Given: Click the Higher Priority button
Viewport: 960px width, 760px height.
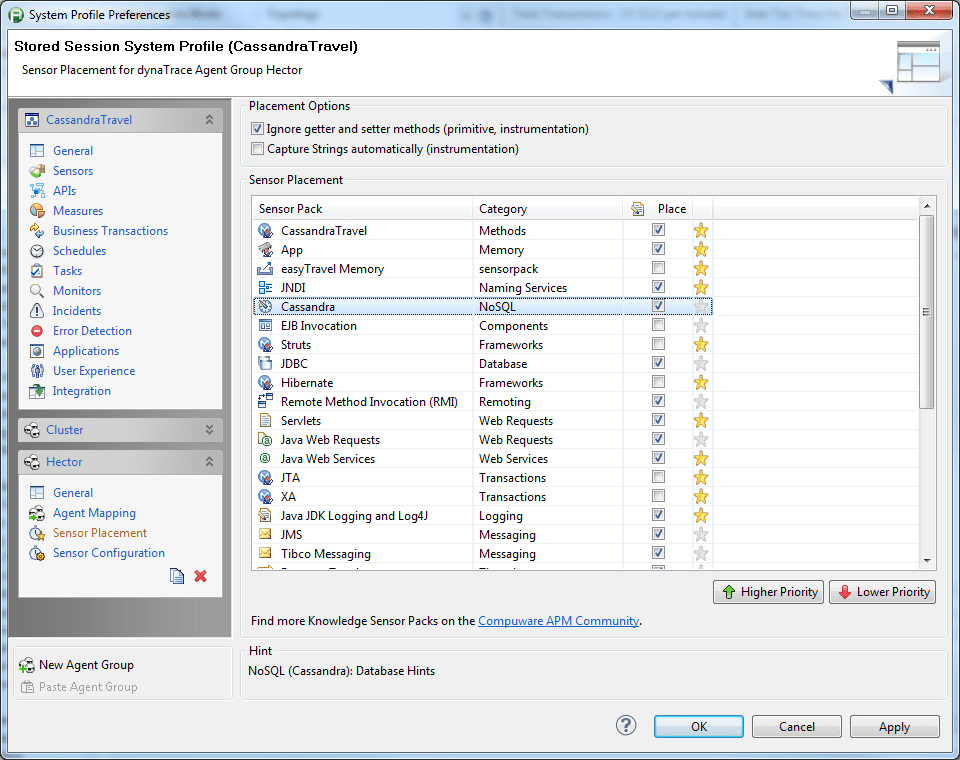Looking at the screenshot, I should [x=768, y=592].
